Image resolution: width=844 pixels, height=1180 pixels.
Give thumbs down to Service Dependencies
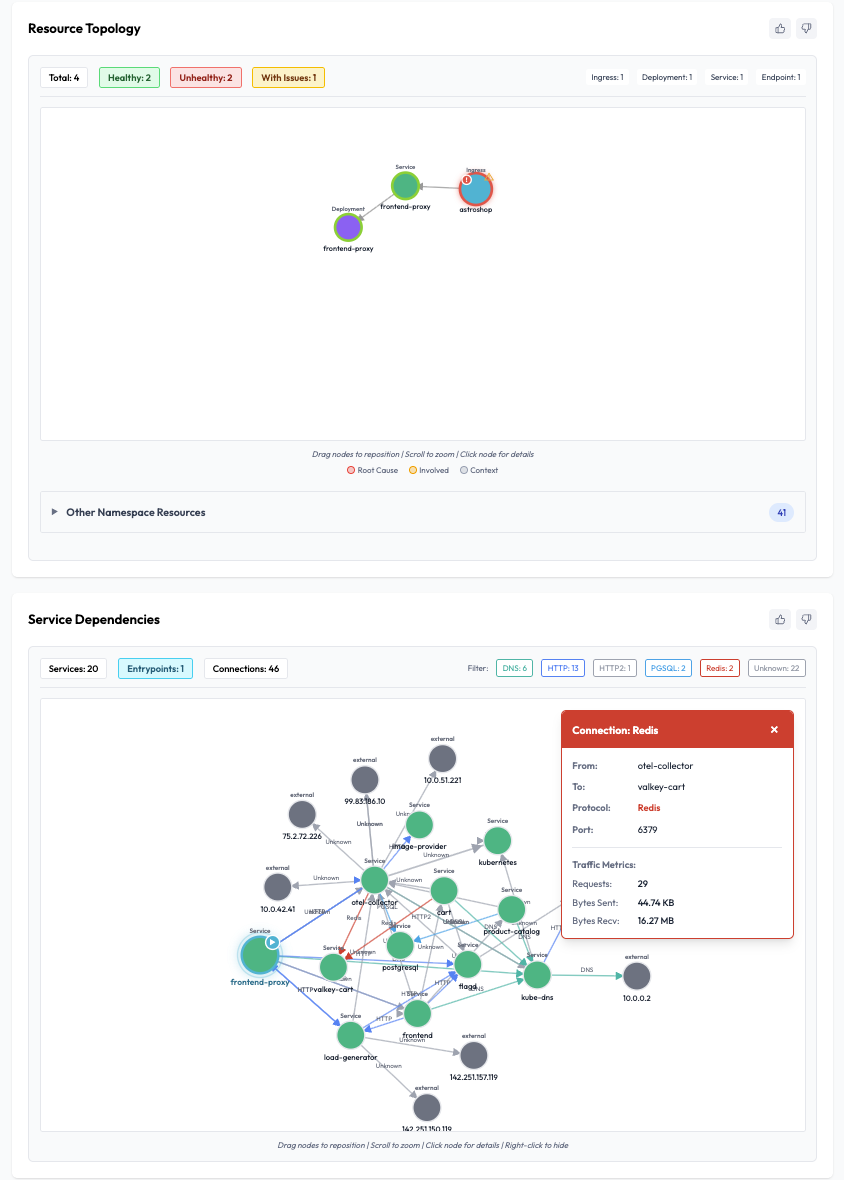pos(806,619)
